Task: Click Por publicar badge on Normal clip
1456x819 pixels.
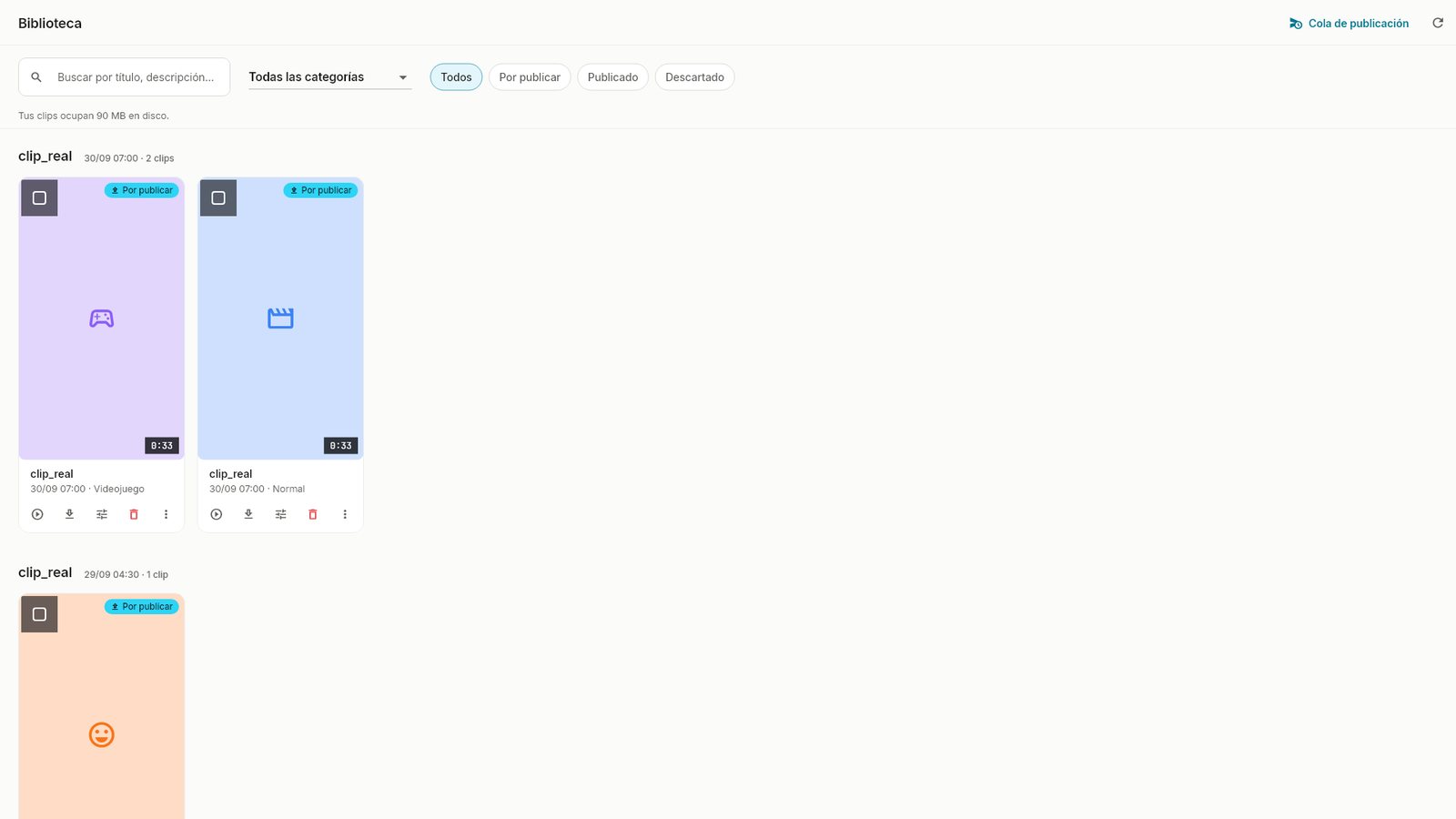Action: coord(320,190)
